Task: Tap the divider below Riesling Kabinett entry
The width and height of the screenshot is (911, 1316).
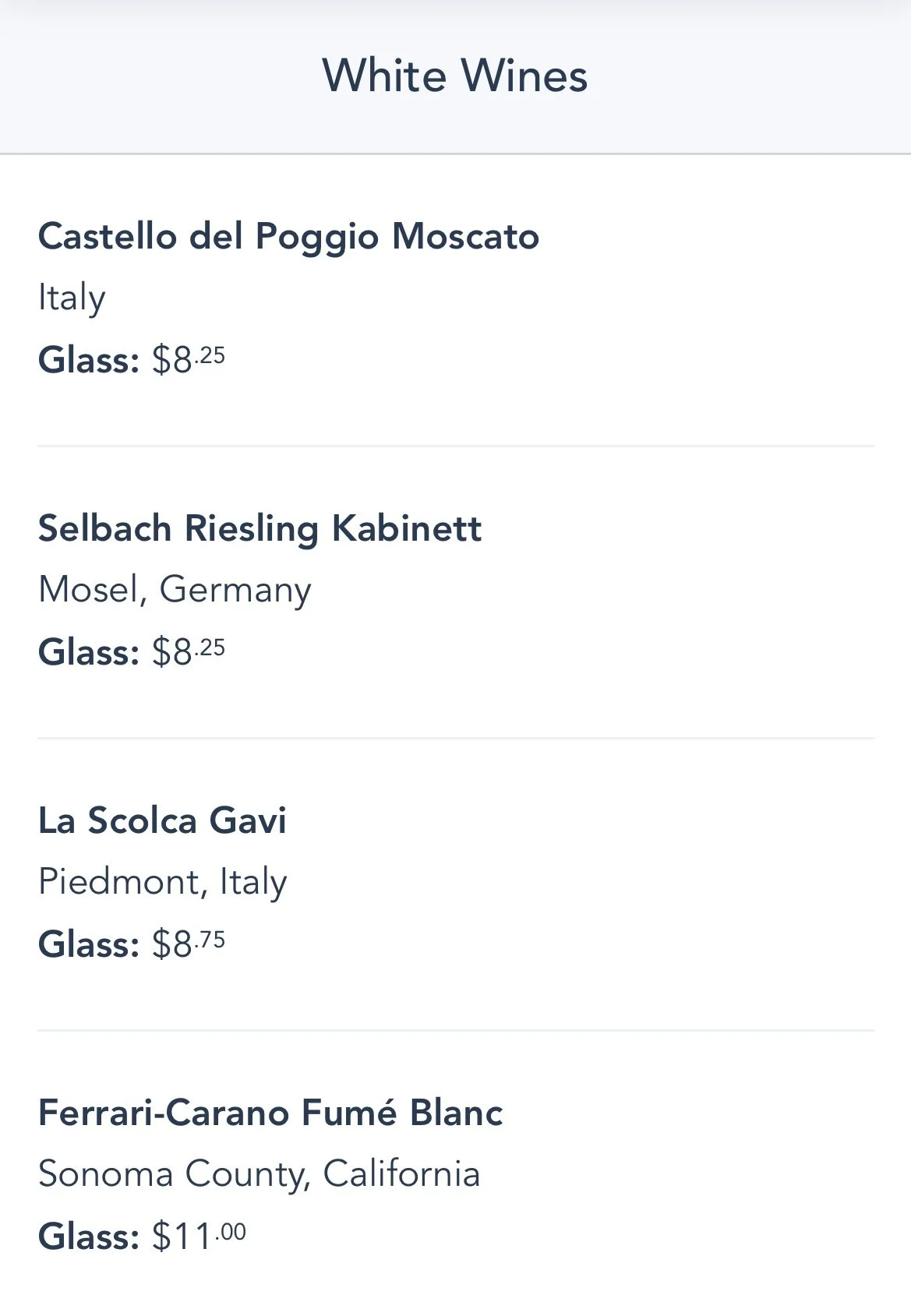Action: pyautogui.click(x=455, y=738)
